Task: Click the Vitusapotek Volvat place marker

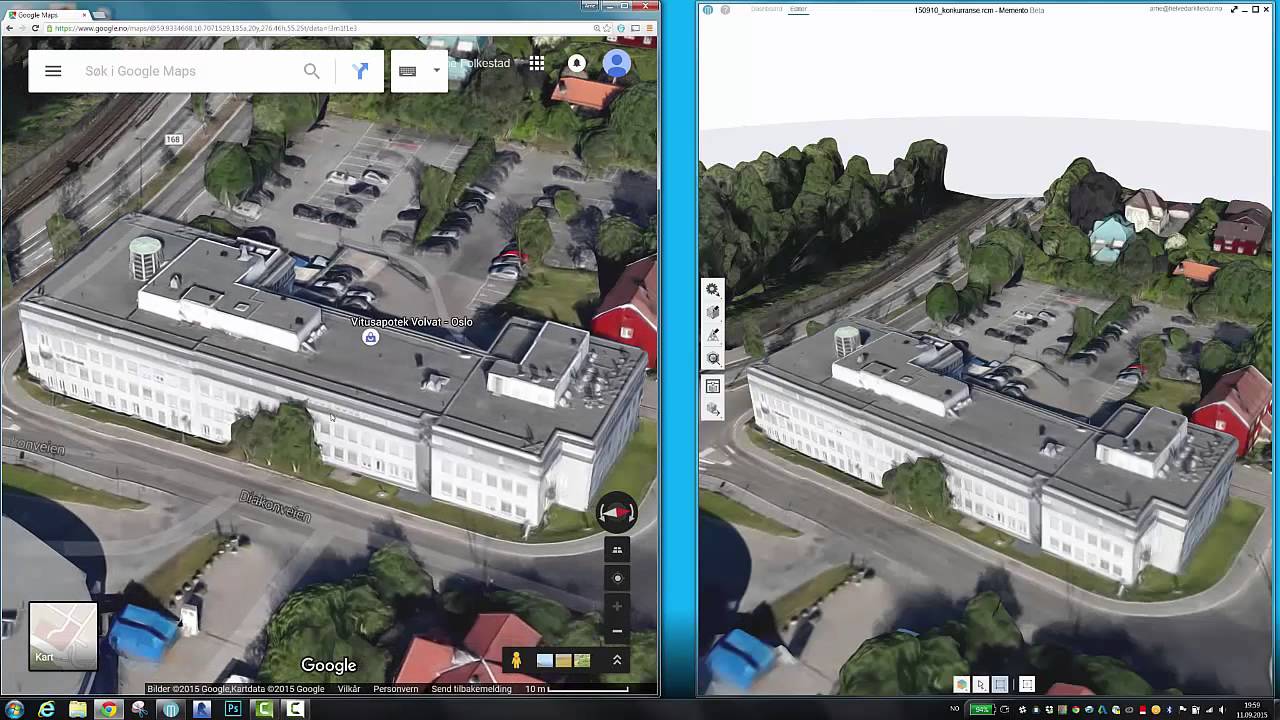Action: point(370,338)
